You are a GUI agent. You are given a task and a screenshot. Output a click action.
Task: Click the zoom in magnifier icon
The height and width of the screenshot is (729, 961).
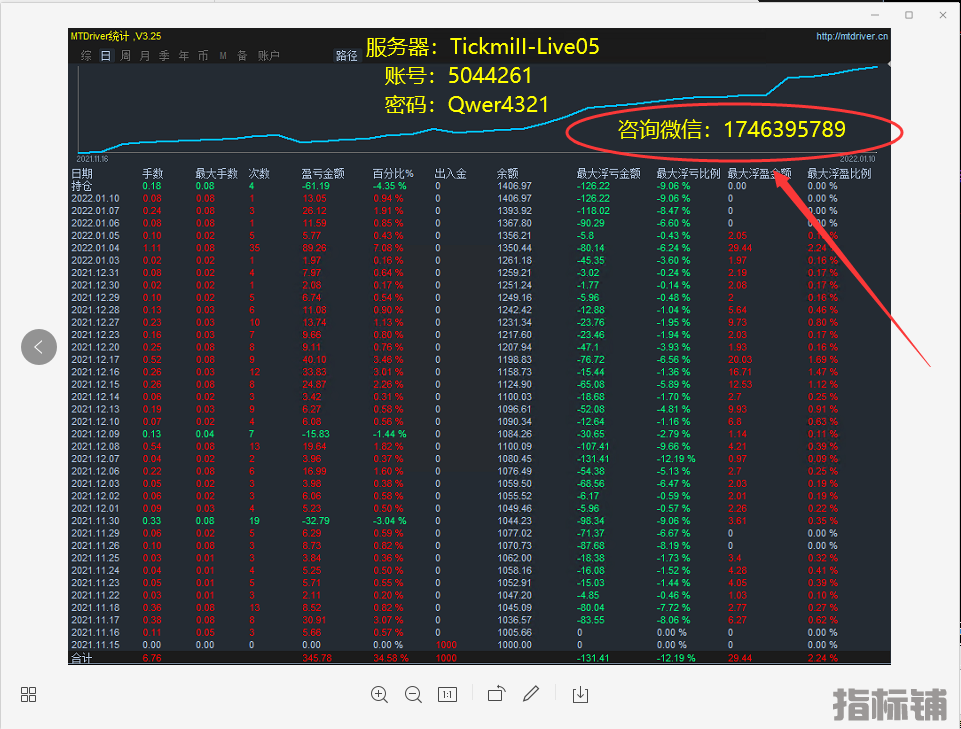[379, 694]
